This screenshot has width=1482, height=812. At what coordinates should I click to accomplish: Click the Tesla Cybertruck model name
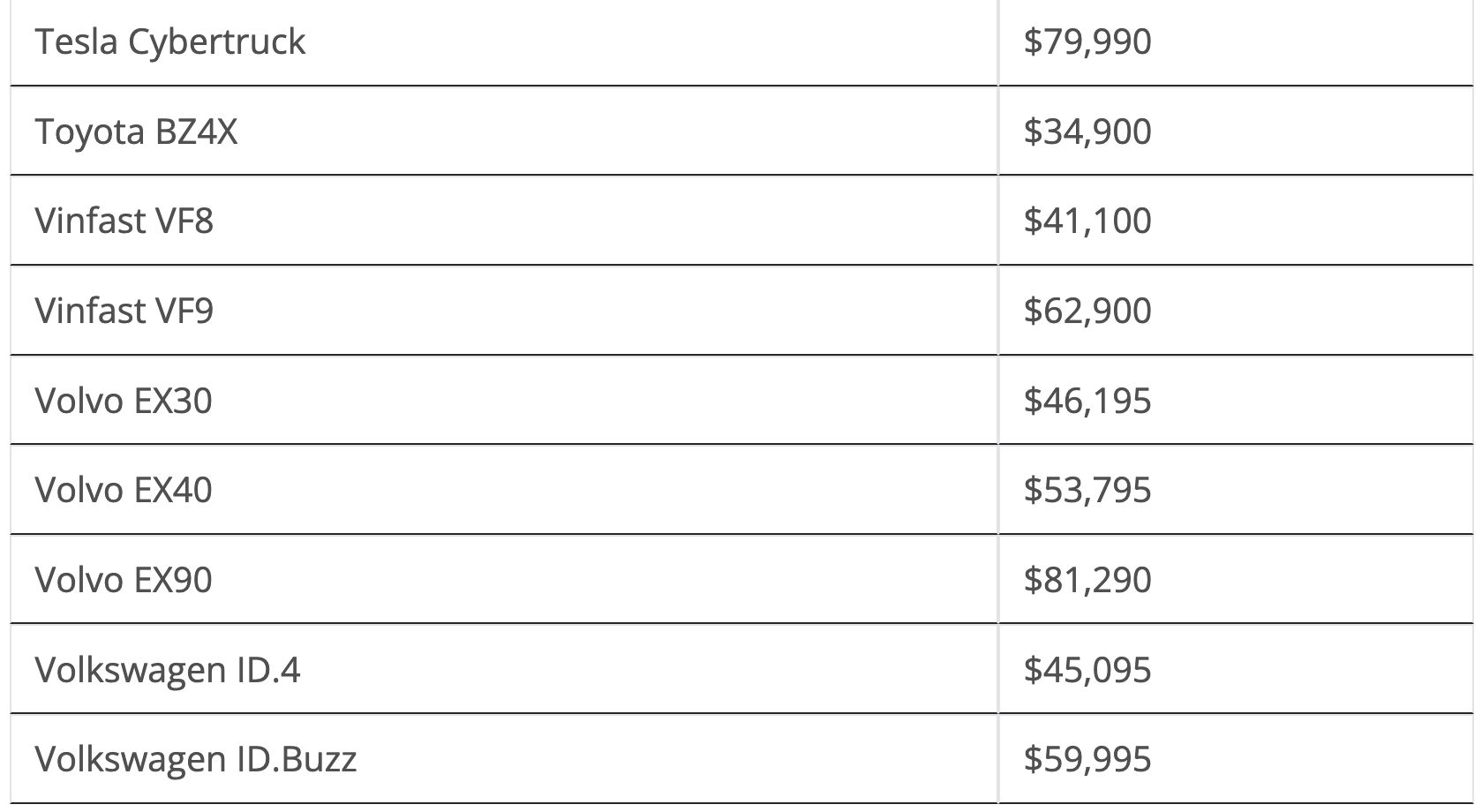(170, 42)
